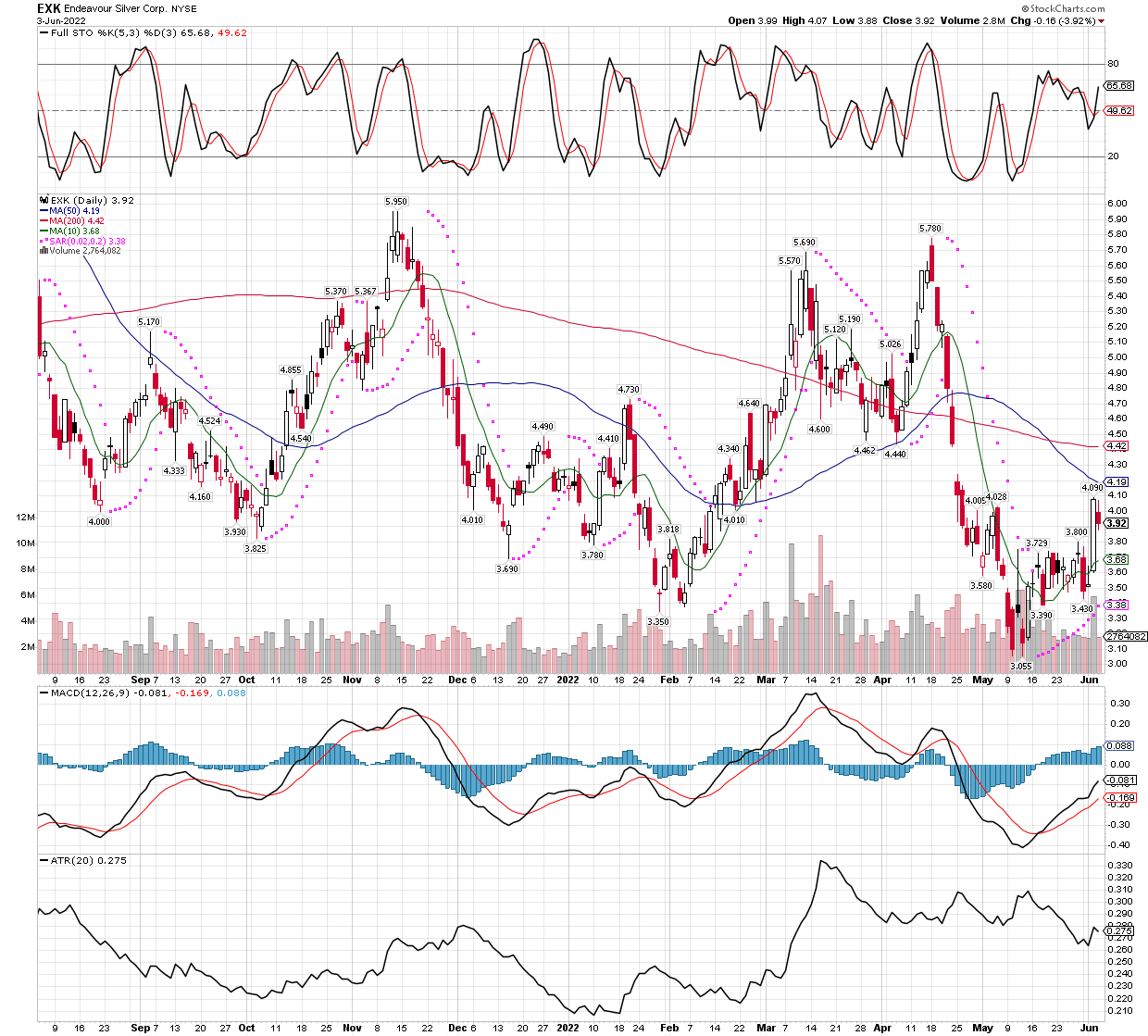Image resolution: width=1148 pixels, height=1036 pixels.
Task: Click the 5.950 peak price label
Action: click(395, 201)
